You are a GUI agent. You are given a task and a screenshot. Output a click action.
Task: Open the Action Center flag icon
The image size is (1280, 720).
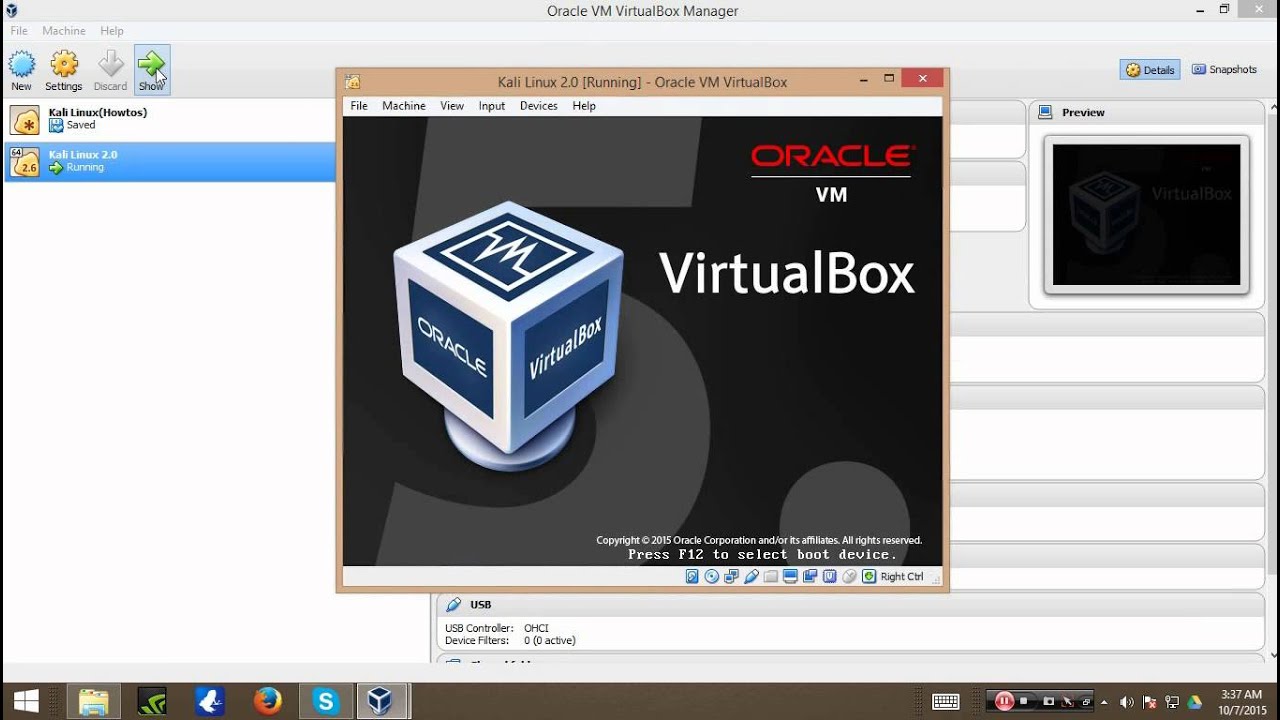(1150, 702)
